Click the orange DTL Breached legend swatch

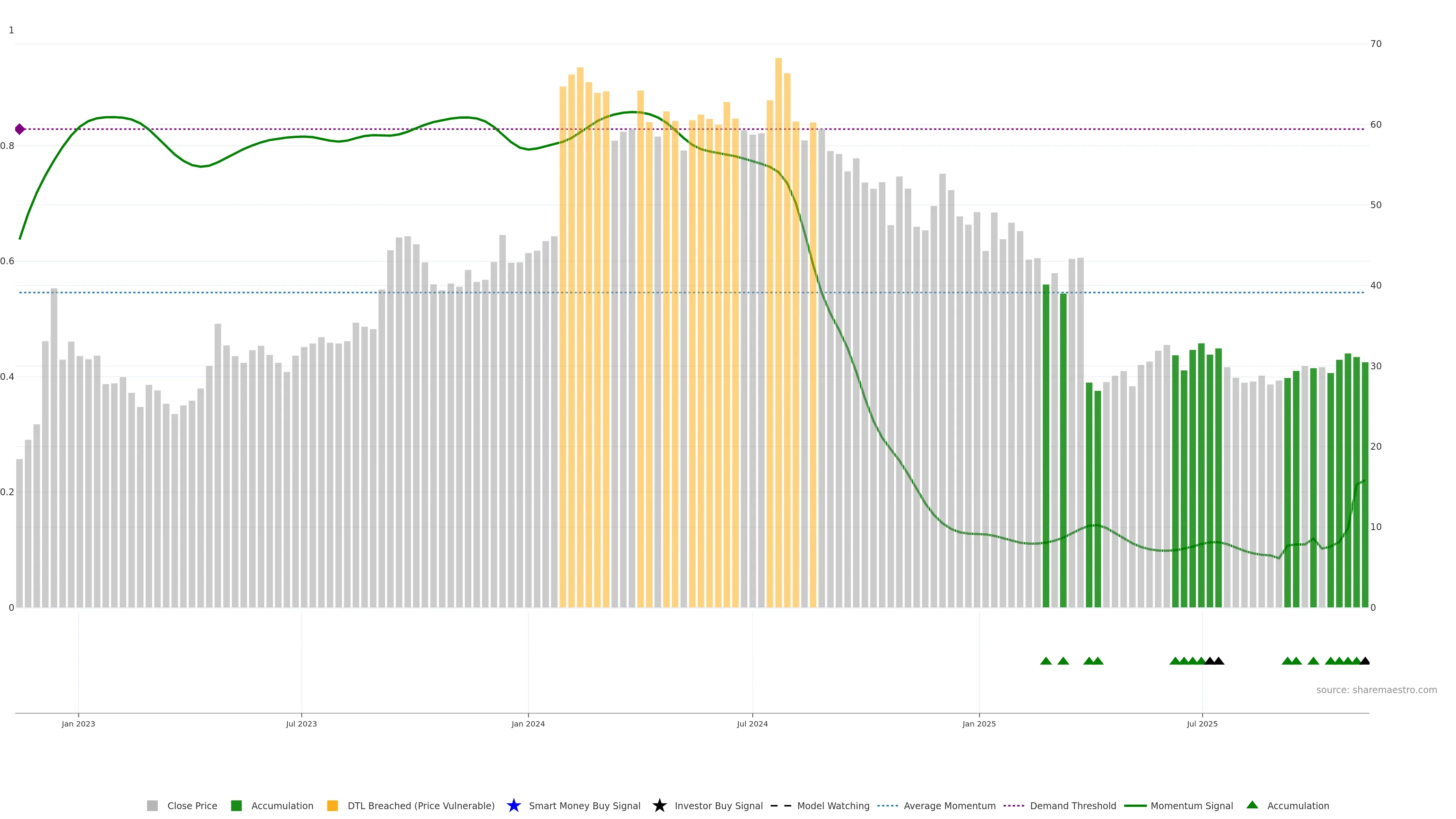[x=333, y=805]
